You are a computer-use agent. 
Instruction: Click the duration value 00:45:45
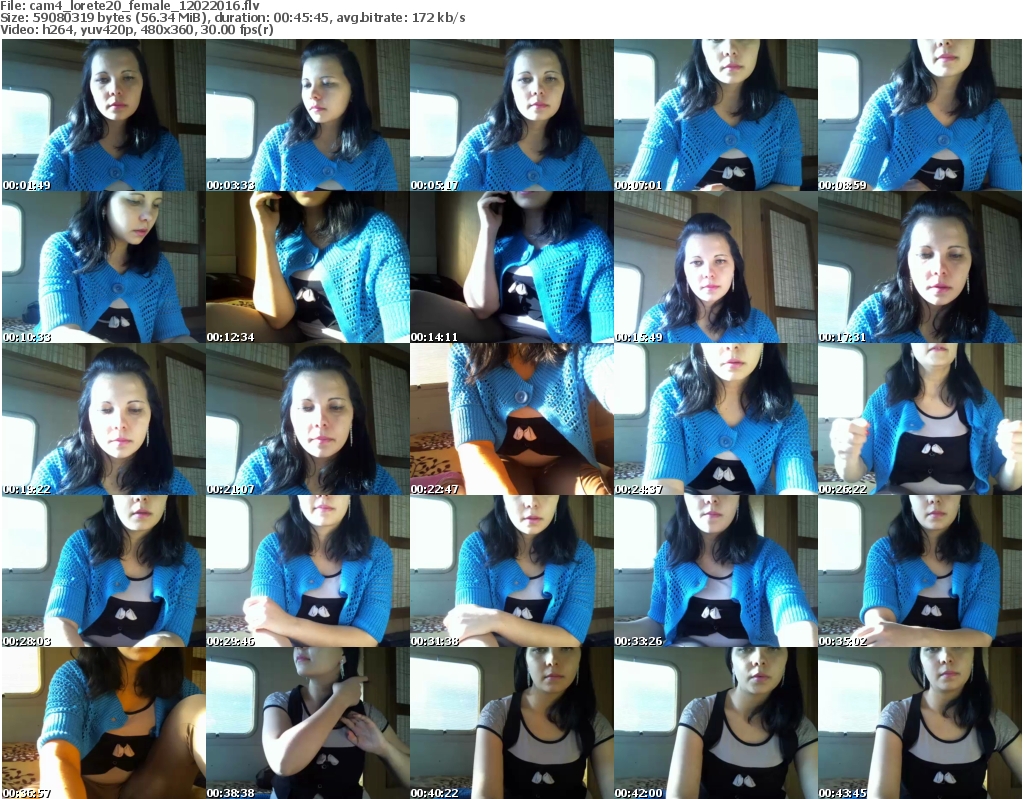[304, 18]
